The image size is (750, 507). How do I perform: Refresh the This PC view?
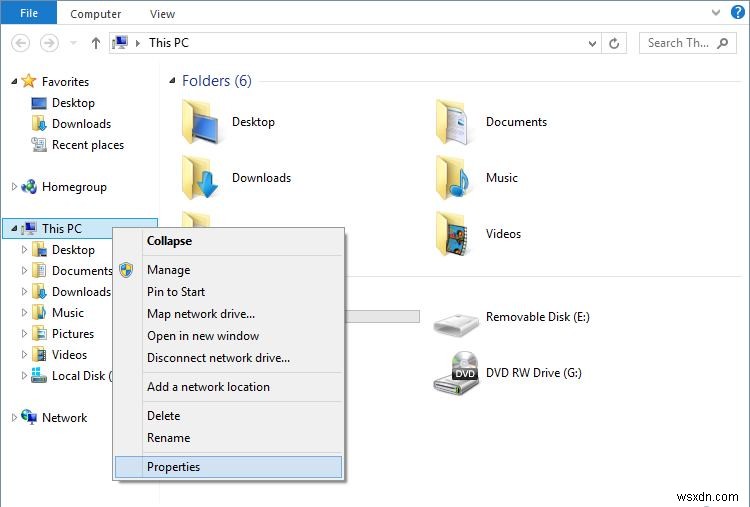[614, 44]
